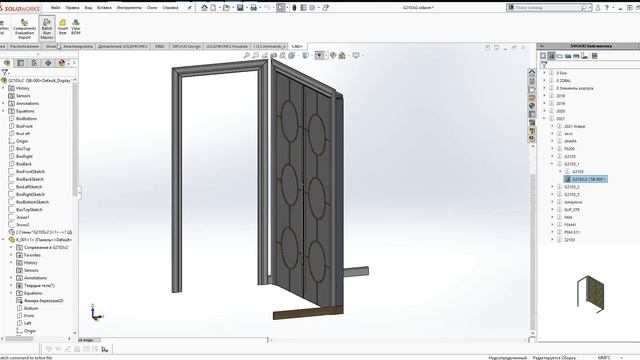Switch to FeatureManager design tree tab
The height and width of the screenshot is (360, 640).
[x=7, y=63]
